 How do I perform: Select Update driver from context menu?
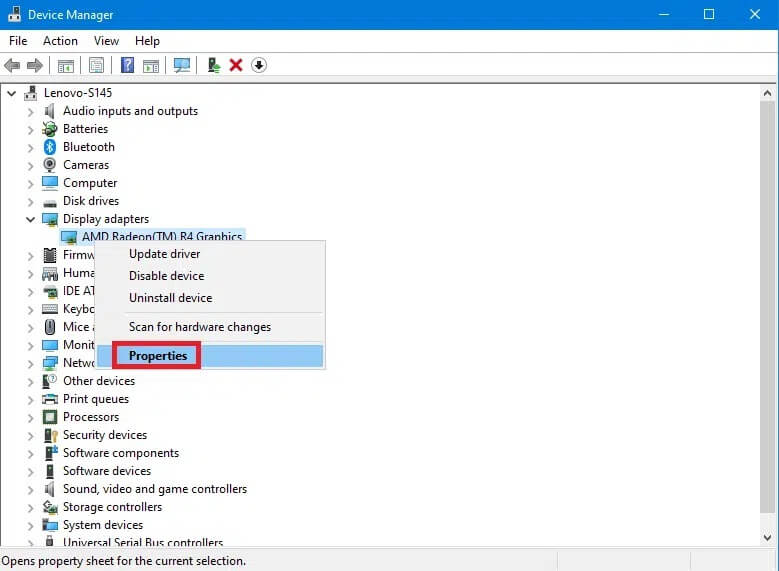164,254
